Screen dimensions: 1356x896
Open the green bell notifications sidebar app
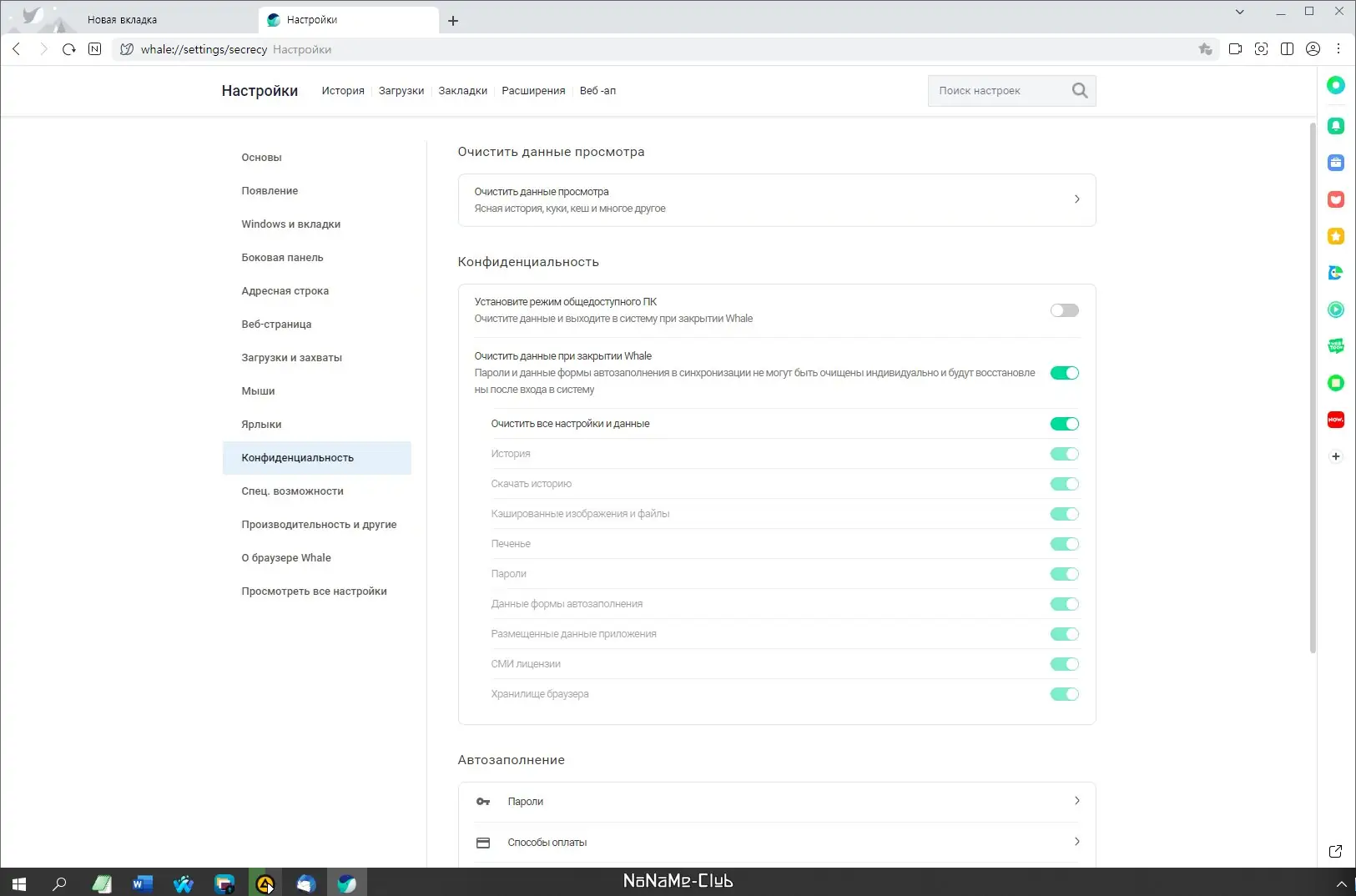[1336, 126]
